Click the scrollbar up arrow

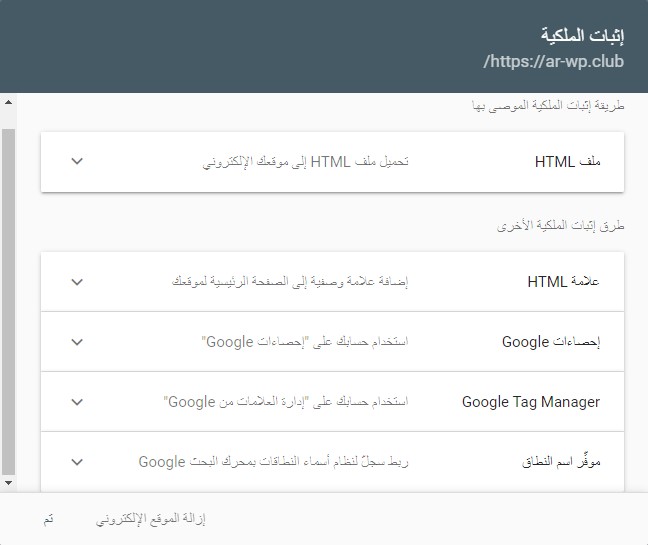tap(9, 102)
